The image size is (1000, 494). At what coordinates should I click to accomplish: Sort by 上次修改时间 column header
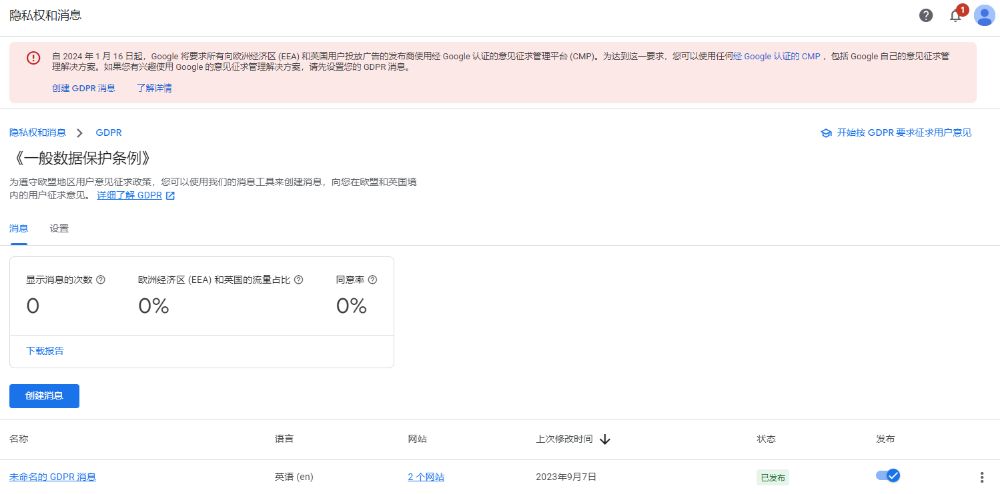[x=564, y=439]
